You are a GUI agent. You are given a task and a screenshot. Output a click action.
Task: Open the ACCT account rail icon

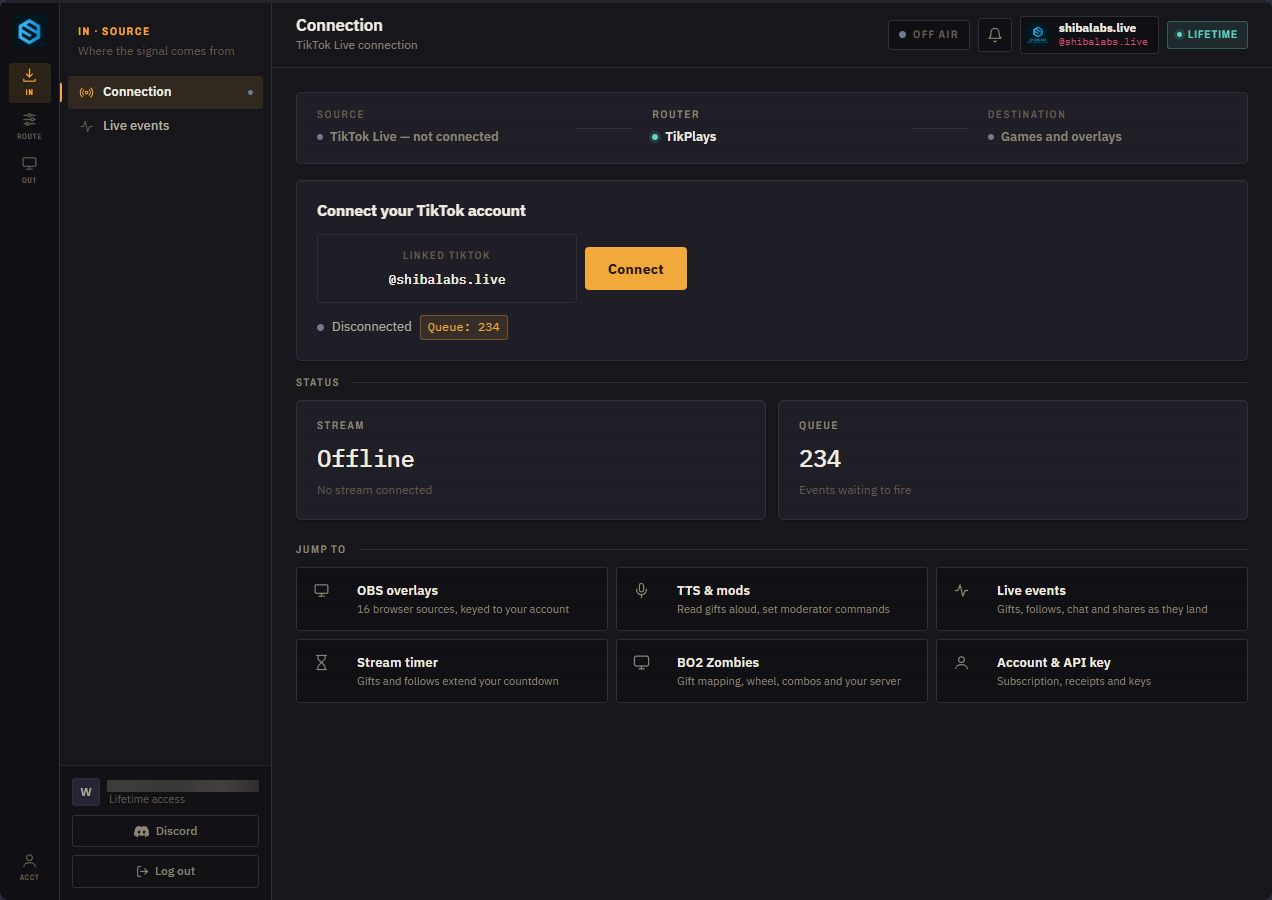click(30, 866)
